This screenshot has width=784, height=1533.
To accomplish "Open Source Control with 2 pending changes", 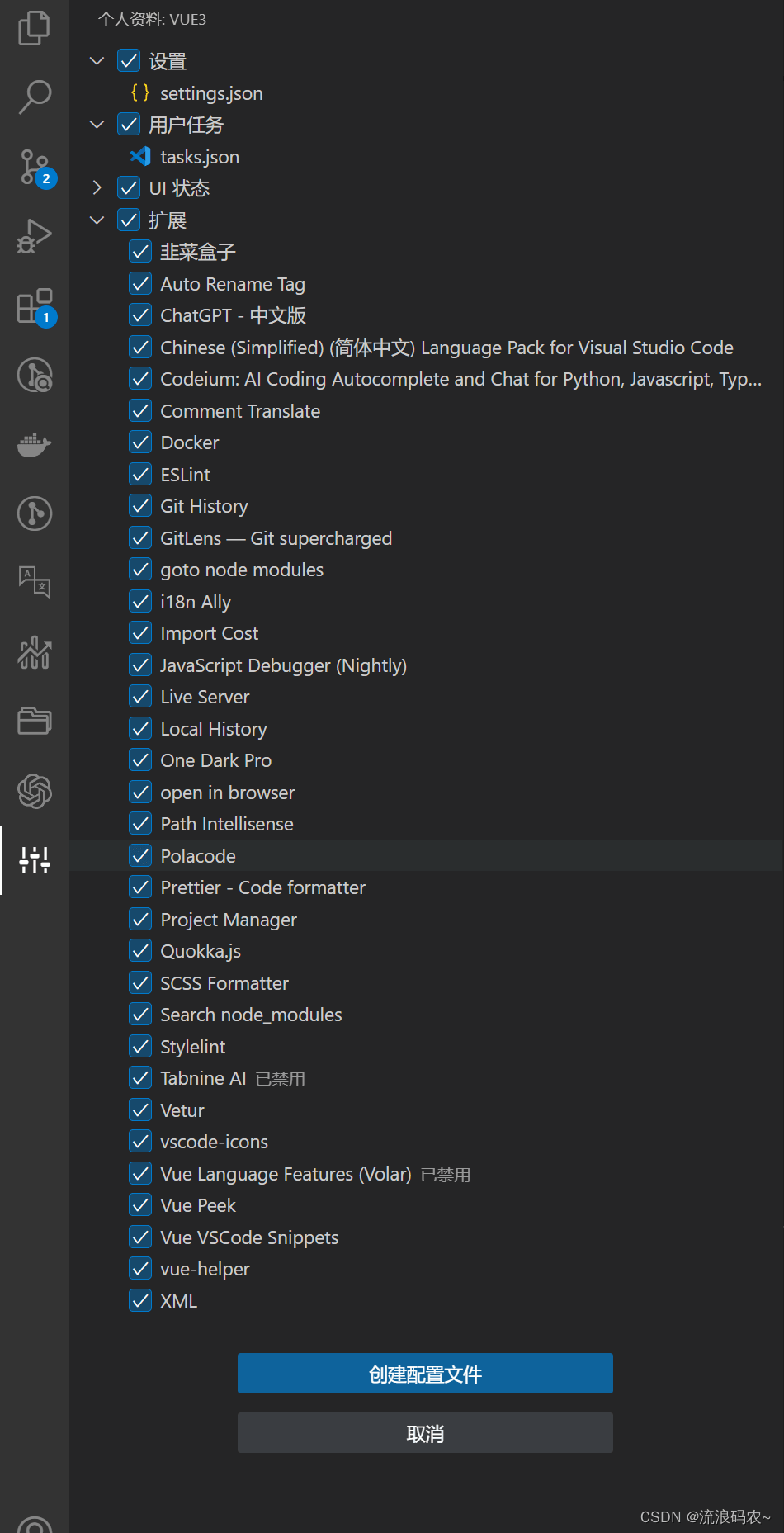I will click(34, 167).
